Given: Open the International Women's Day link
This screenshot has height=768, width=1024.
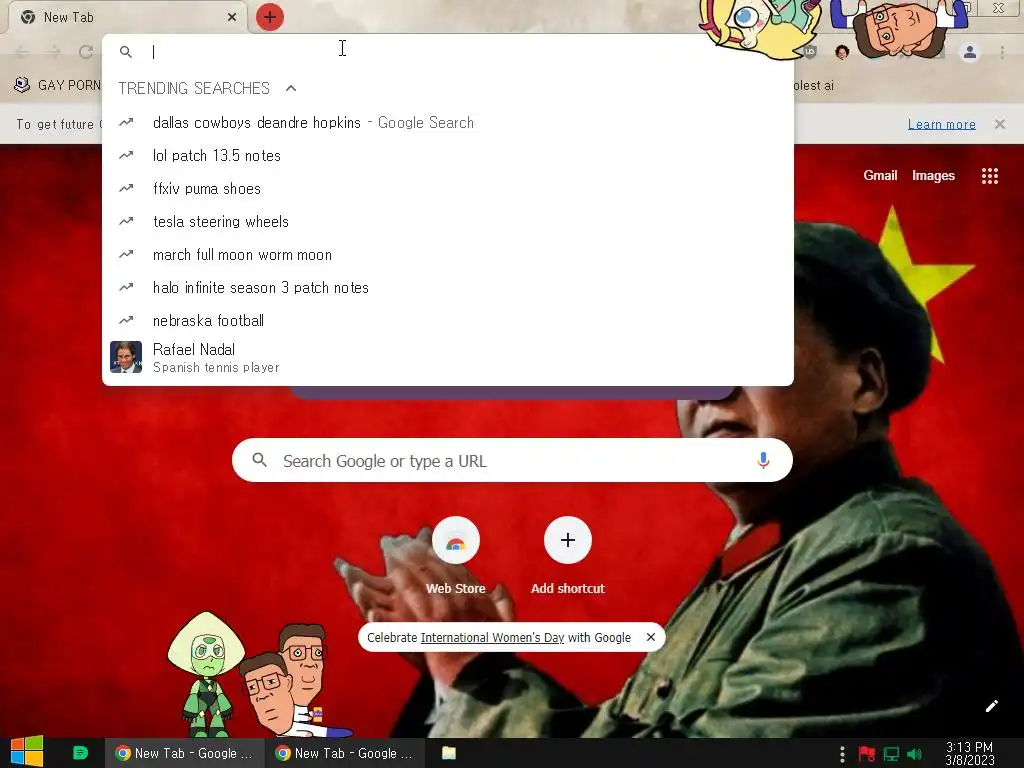Looking at the screenshot, I should coord(492,637).
